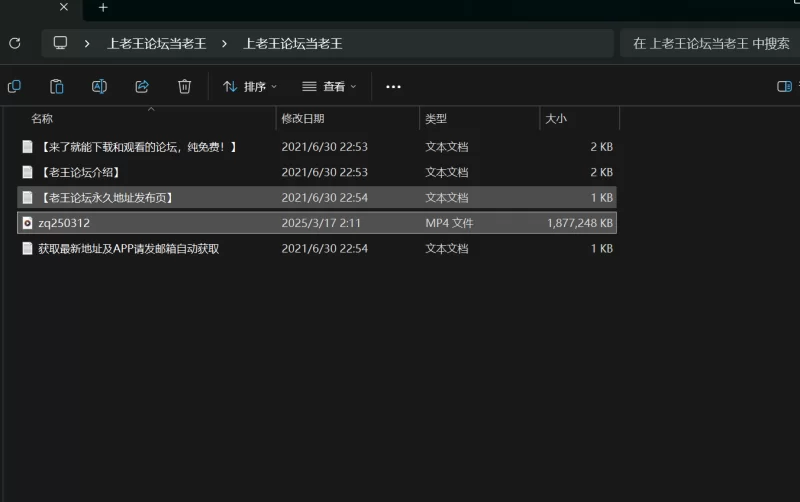Expand the chevron after the PC icon

[x=88, y=43]
